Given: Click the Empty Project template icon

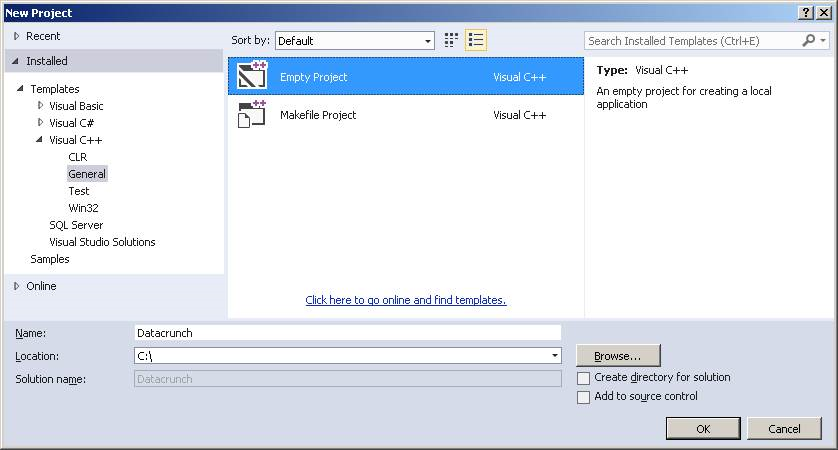Looking at the screenshot, I should click(x=252, y=75).
